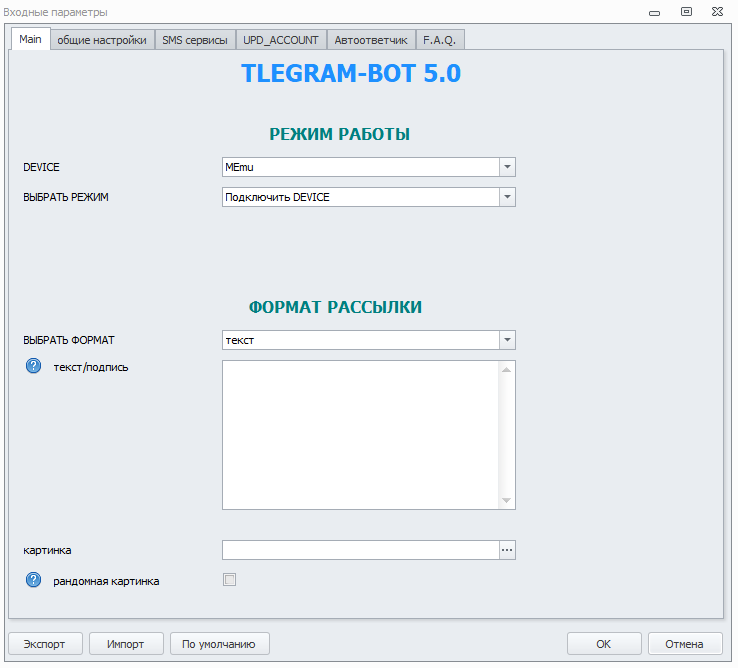Browse for картинка file with ellipsis button
The width and height of the screenshot is (738, 668).
507,550
